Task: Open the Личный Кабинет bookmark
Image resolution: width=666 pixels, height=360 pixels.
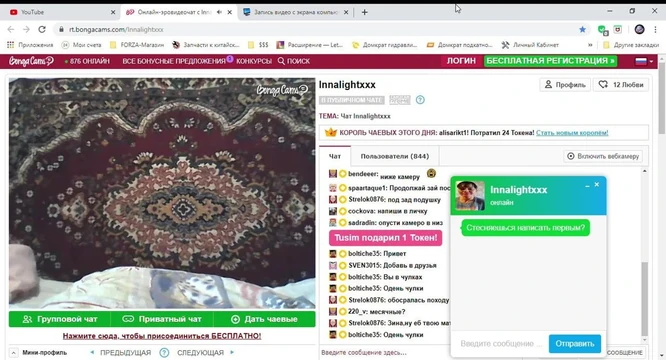Action: tap(530, 45)
